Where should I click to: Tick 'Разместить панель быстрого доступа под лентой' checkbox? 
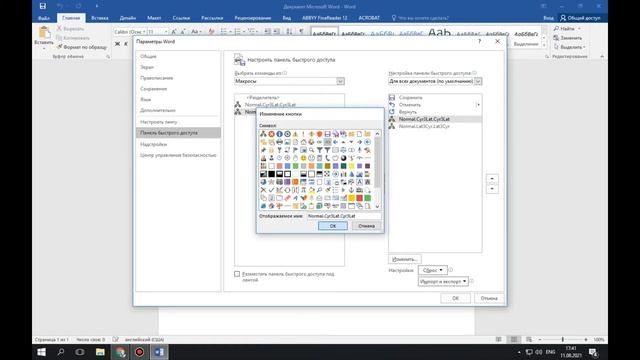tap(237, 274)
